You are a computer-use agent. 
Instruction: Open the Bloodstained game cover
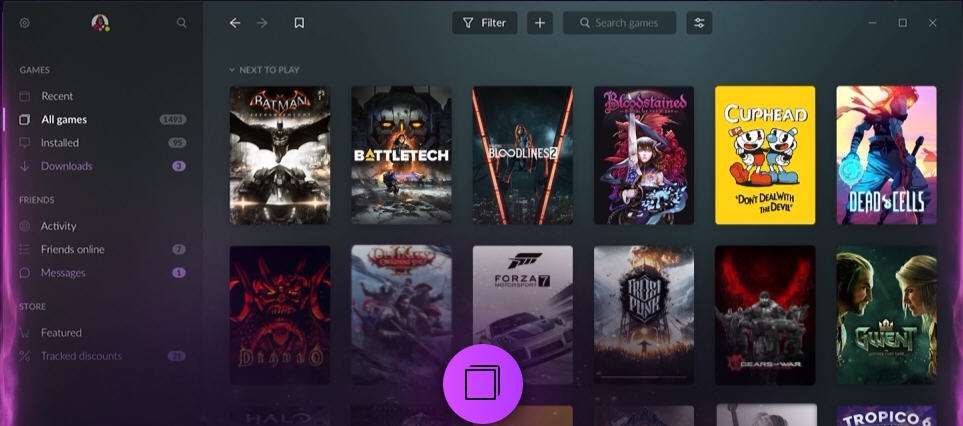click(x=644, y=155)
